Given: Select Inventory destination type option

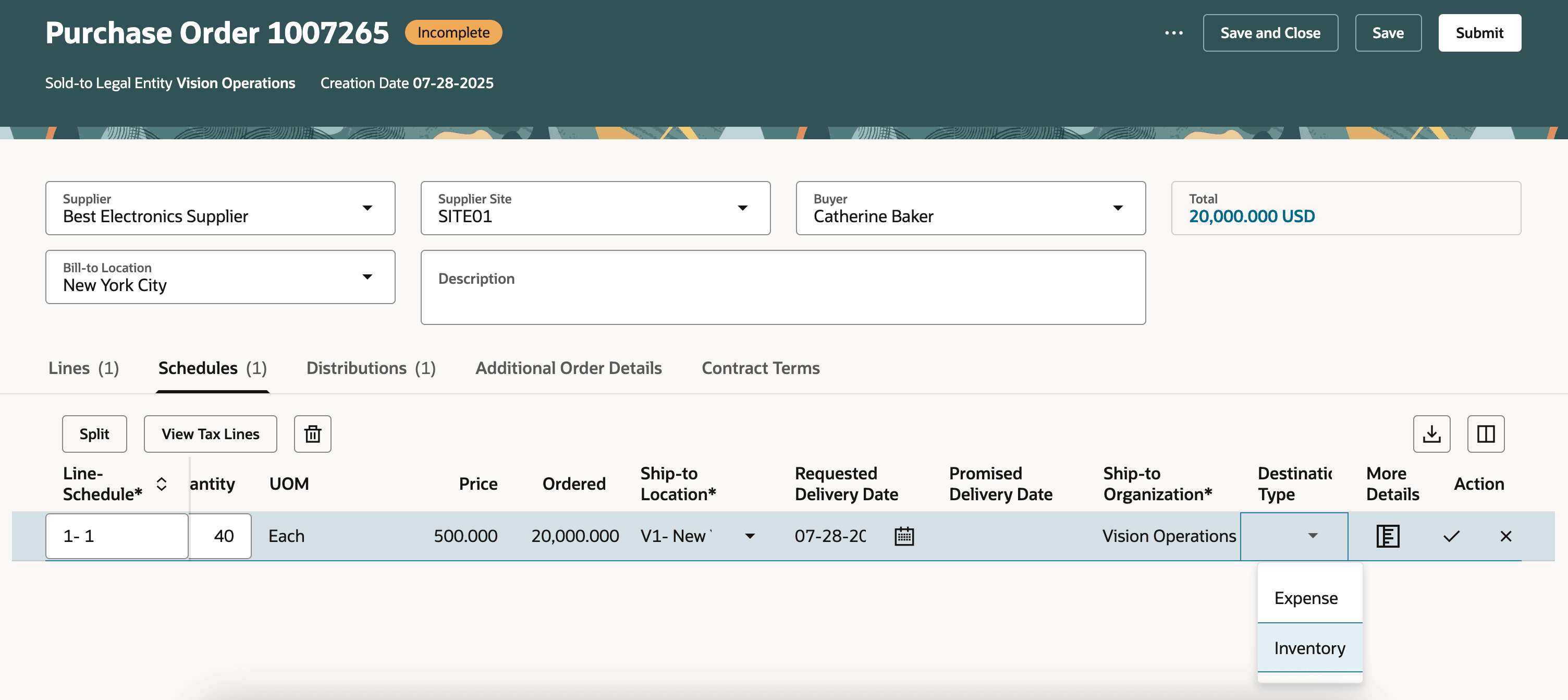Looking at the screenshot, I should pos(1309,648).
